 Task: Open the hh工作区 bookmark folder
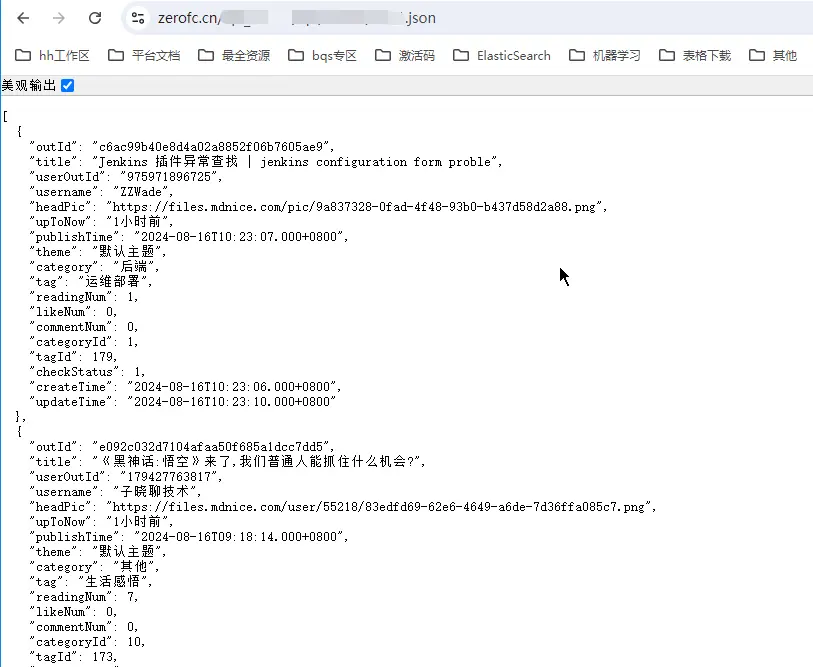coord(52,55)
